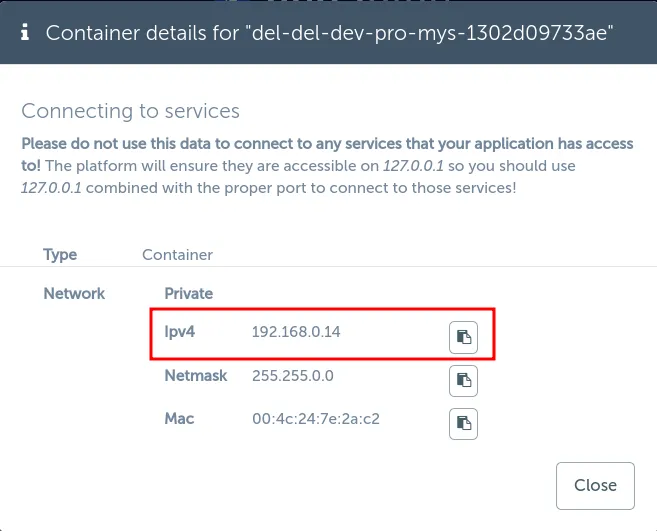Copy the Netmask value to clipboard
This screenshot has height=531, width=657.
(463, 380)
